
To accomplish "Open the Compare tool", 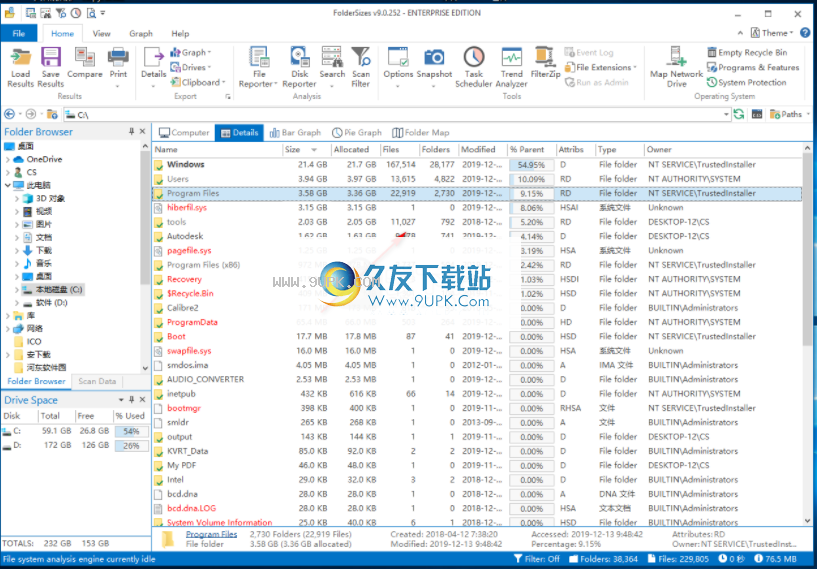I will coord(84,64).
